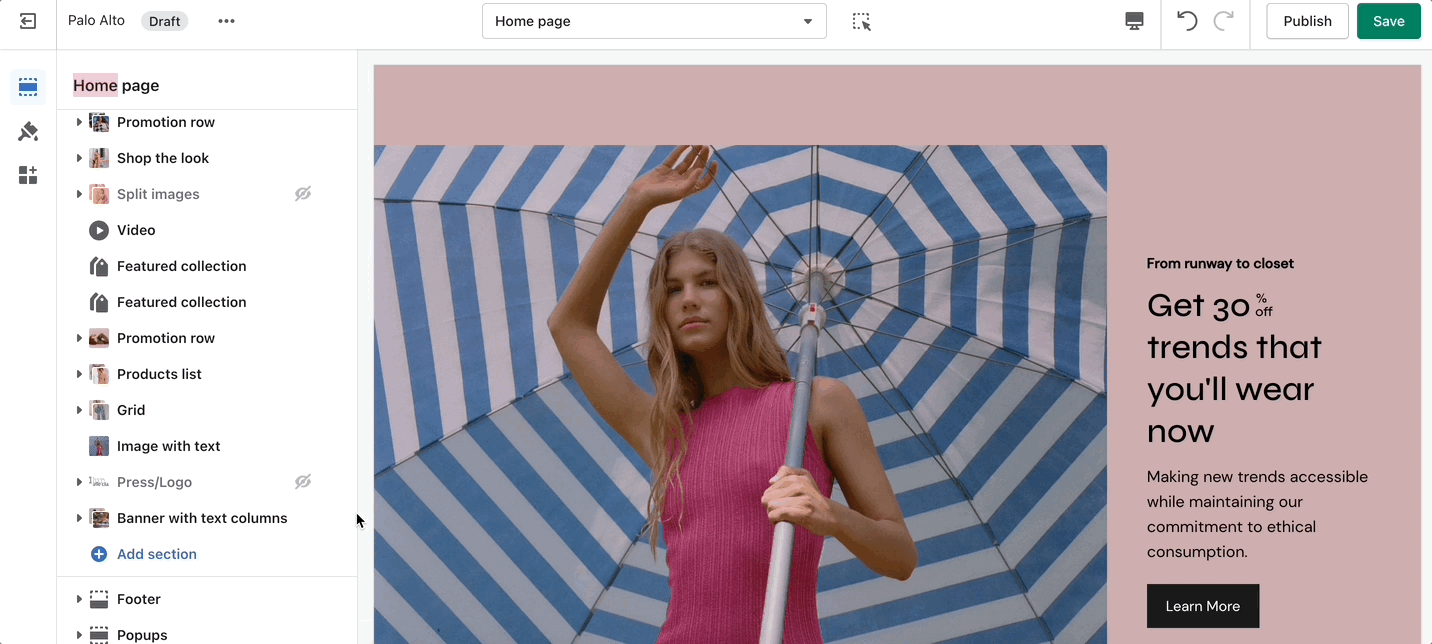Click the second Featured collection tag icon
This screenshot has height=644, width=1432.
pos(99,302)
